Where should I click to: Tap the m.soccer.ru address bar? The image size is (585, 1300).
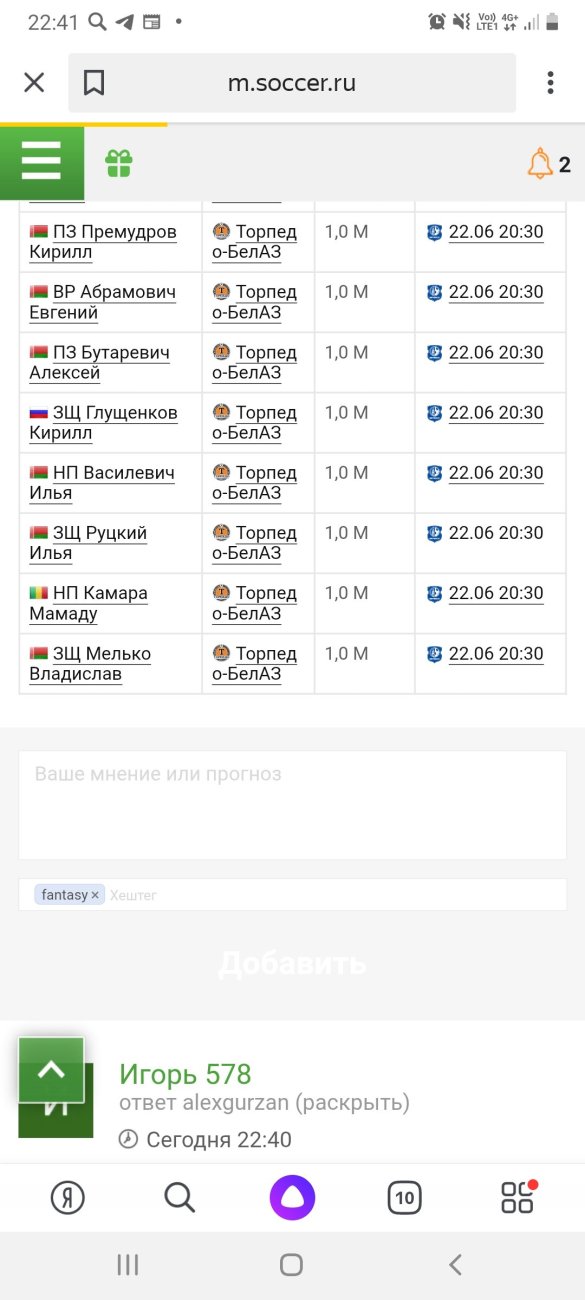coord(292,83)
